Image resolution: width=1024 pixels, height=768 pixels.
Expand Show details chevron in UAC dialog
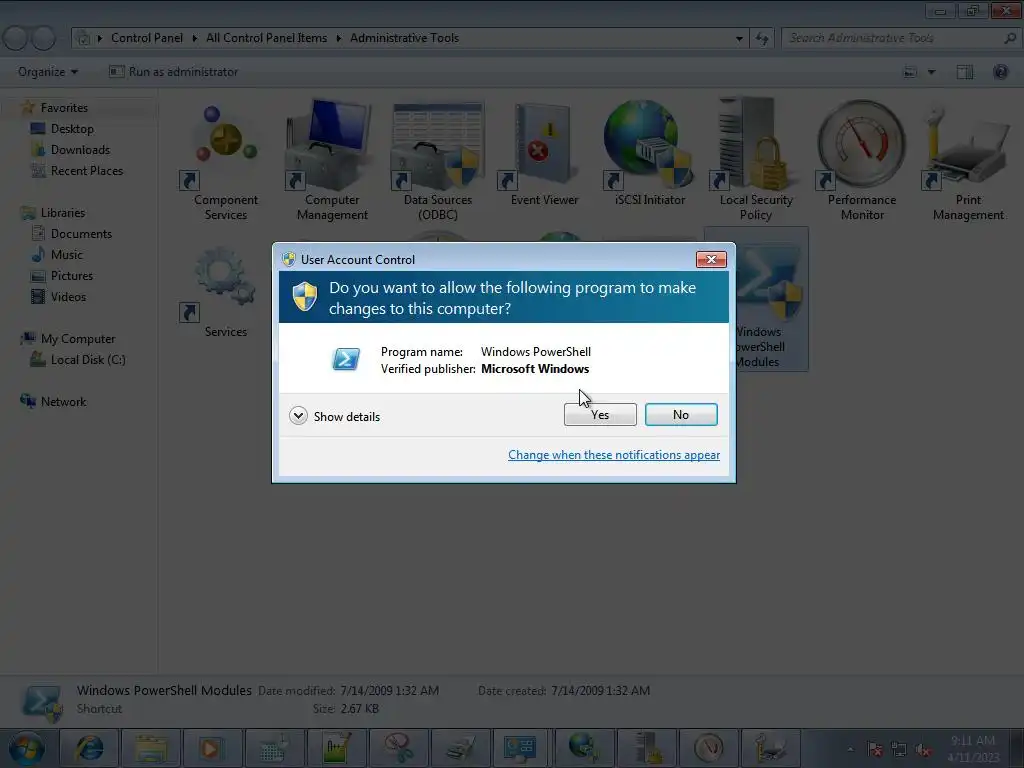pyautogui.click(x=298, y=416)
